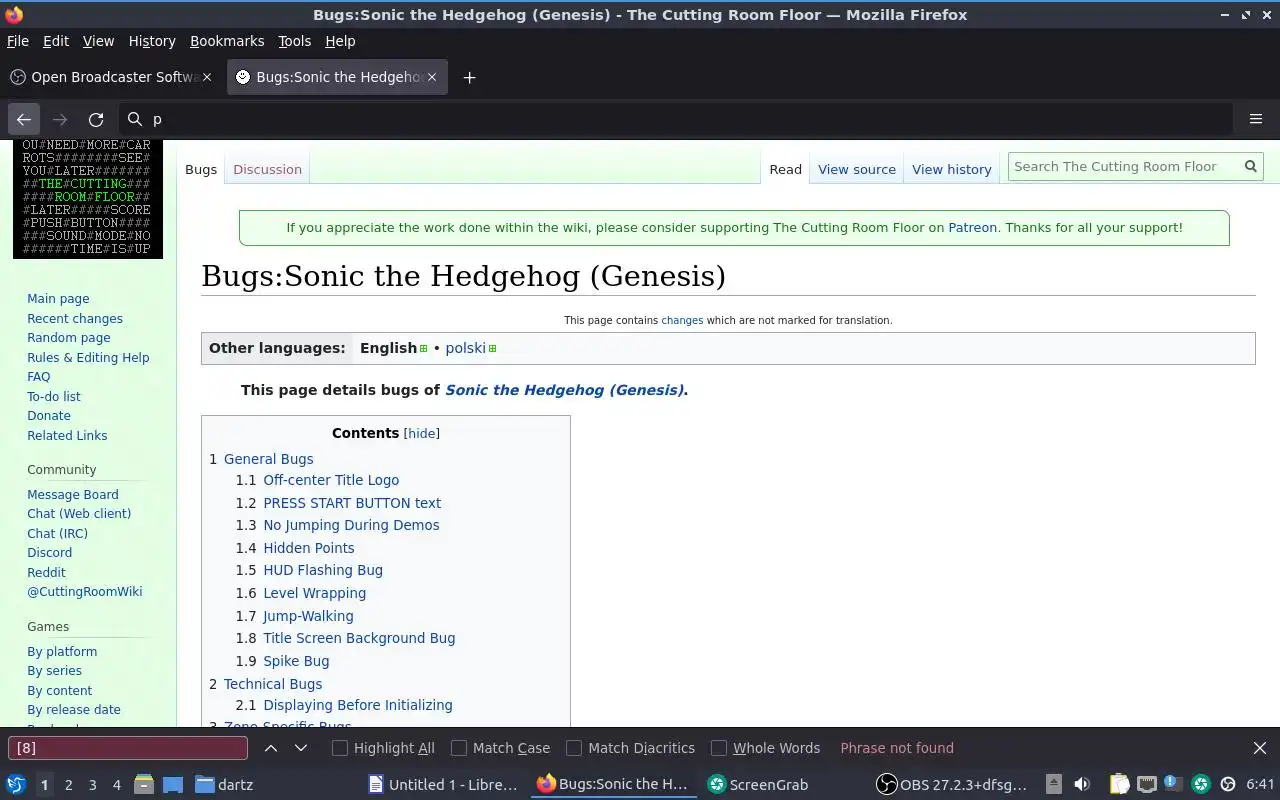Screen dimensions: 1280x800
Task: Switch to workspace 4 in taskbar
Action: [x=117, y=785]
